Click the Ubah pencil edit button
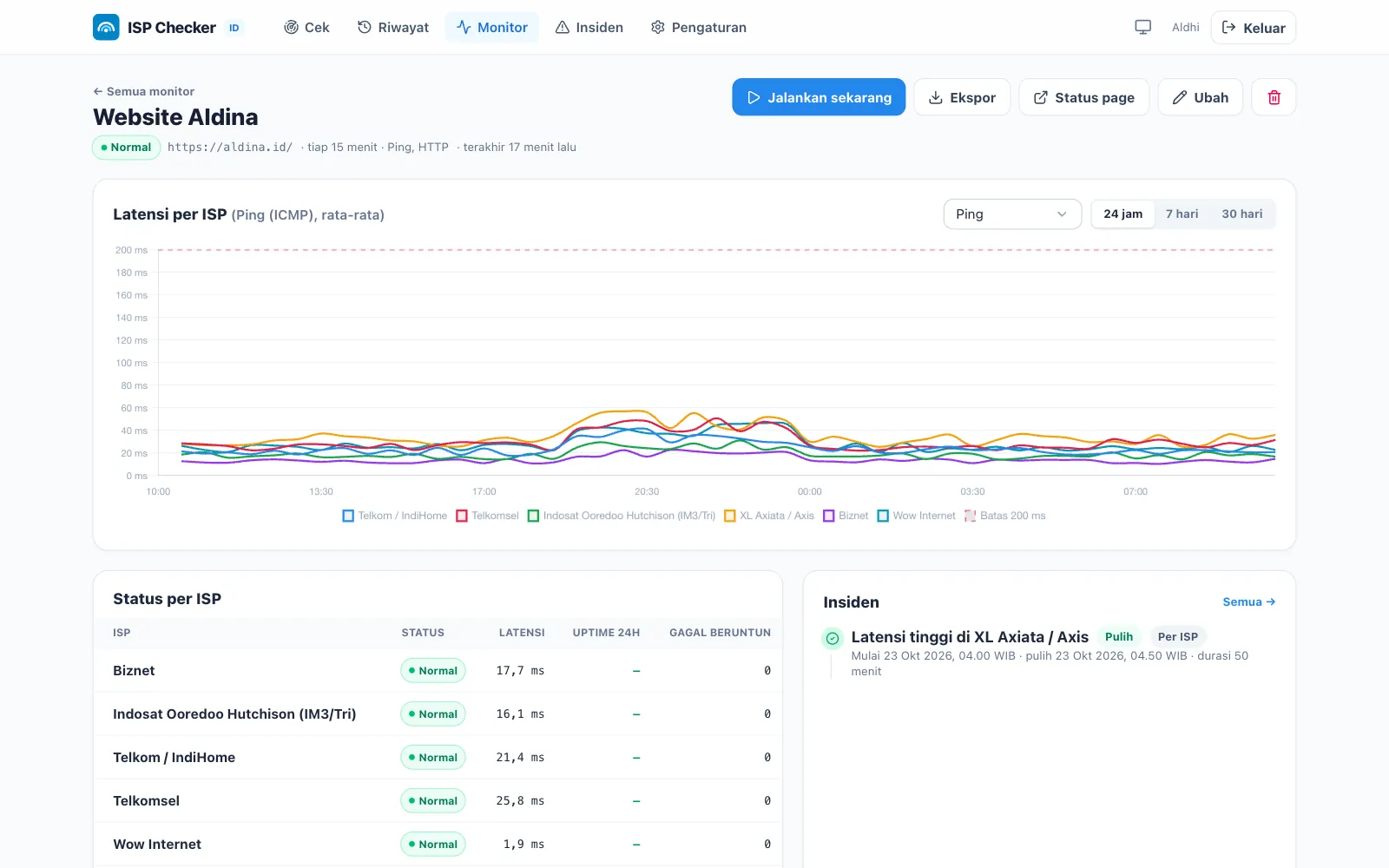This screenshot has width=1389, height=868. pos(1200,97)
